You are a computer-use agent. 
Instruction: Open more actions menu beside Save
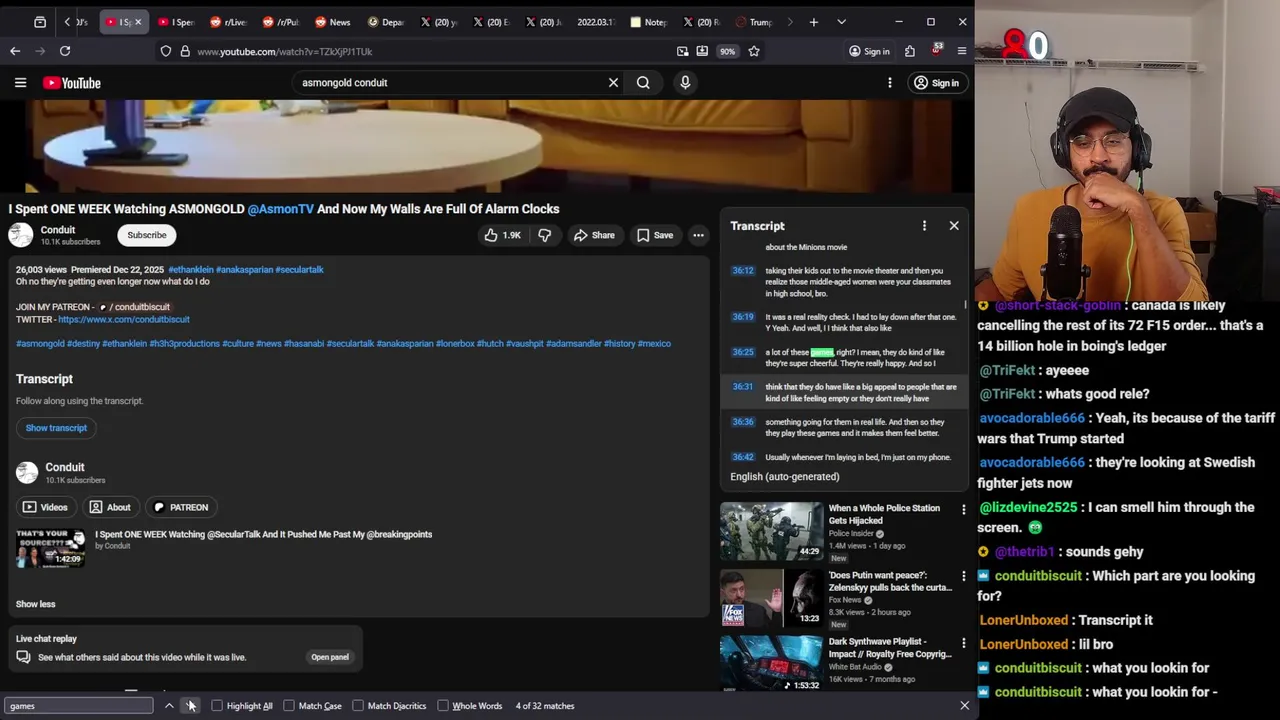click(698, 235)
